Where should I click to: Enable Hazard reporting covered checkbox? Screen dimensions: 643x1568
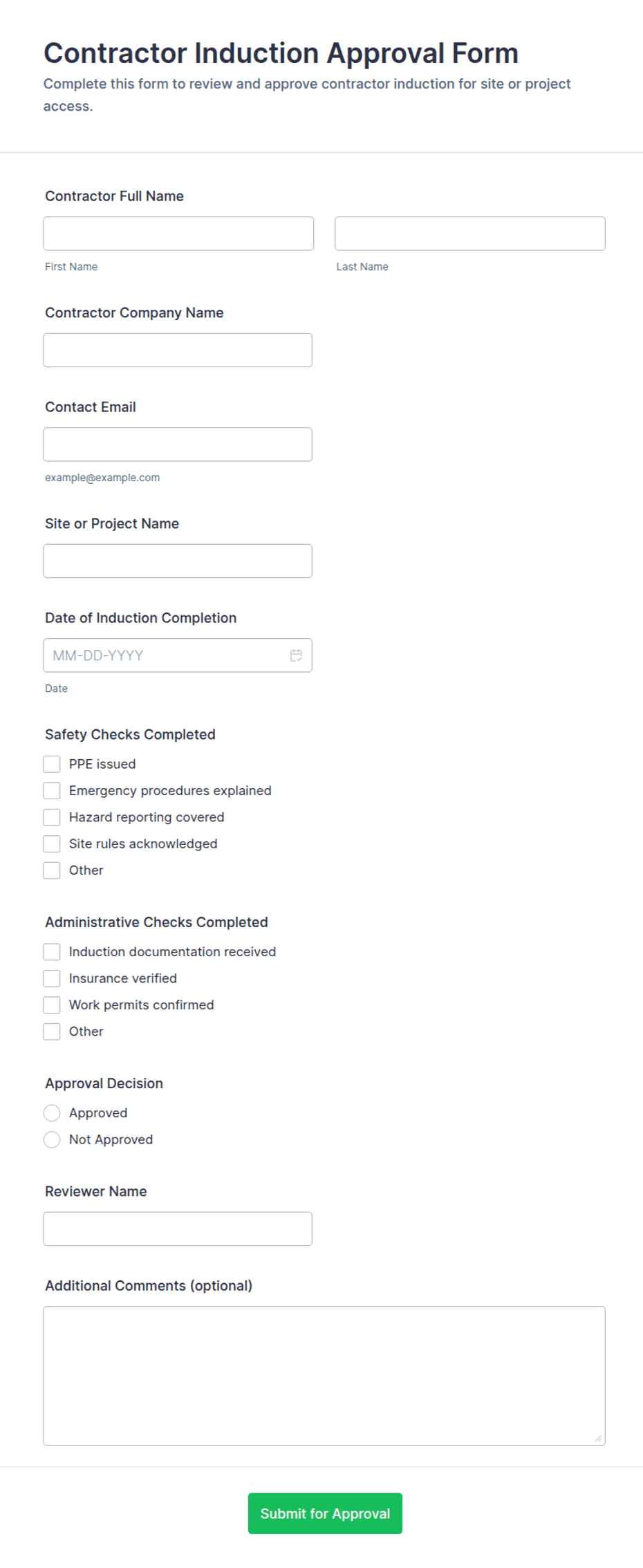point(52,817)
